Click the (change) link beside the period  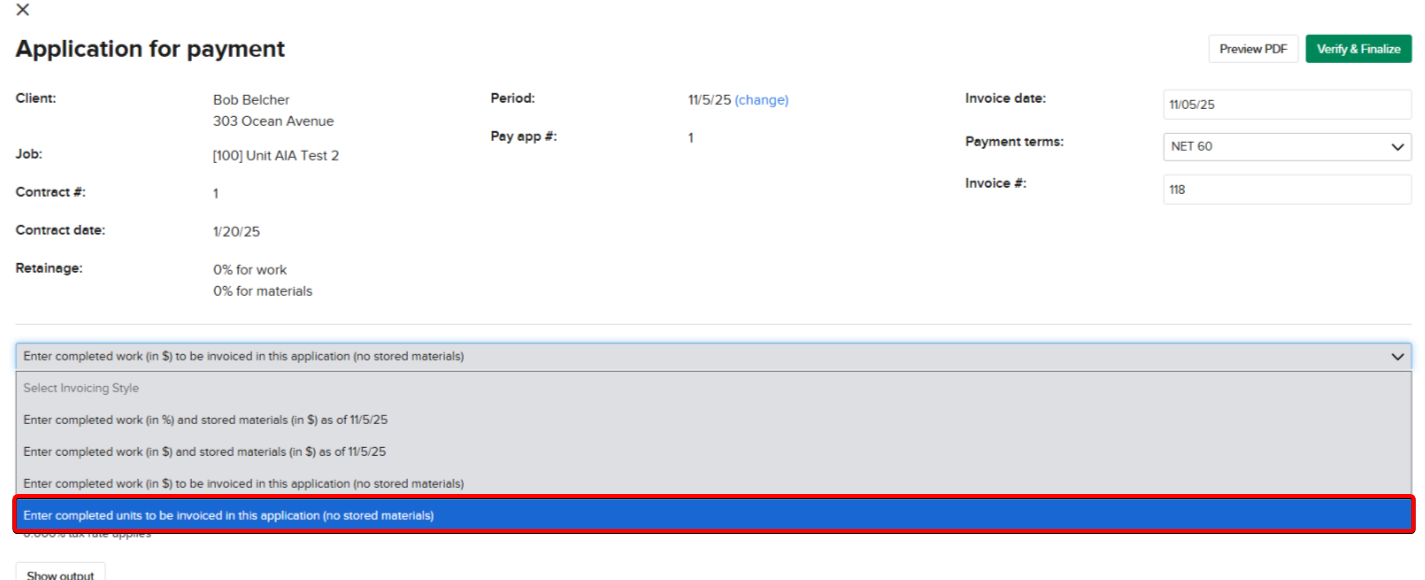(x=761, y=100)
